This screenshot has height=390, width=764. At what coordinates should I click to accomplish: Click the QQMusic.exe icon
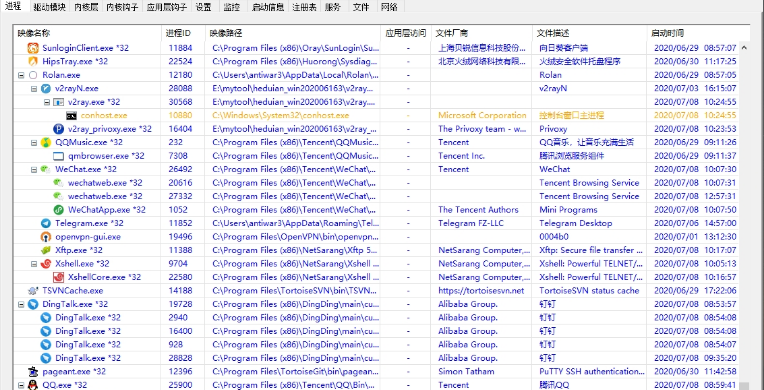pos(46,142)
